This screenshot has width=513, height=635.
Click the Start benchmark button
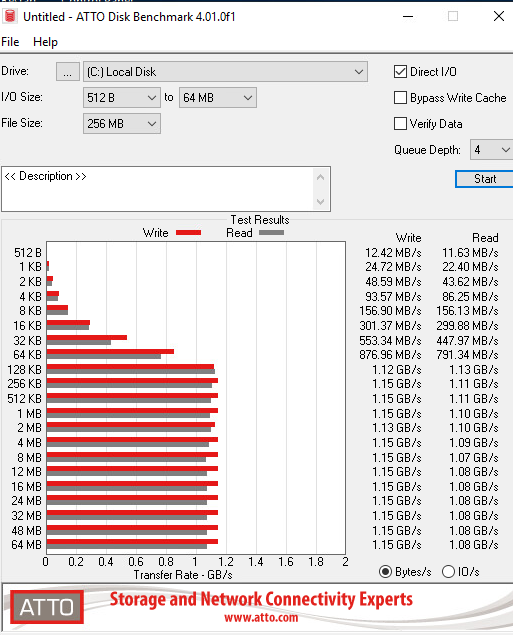point(484,179)
